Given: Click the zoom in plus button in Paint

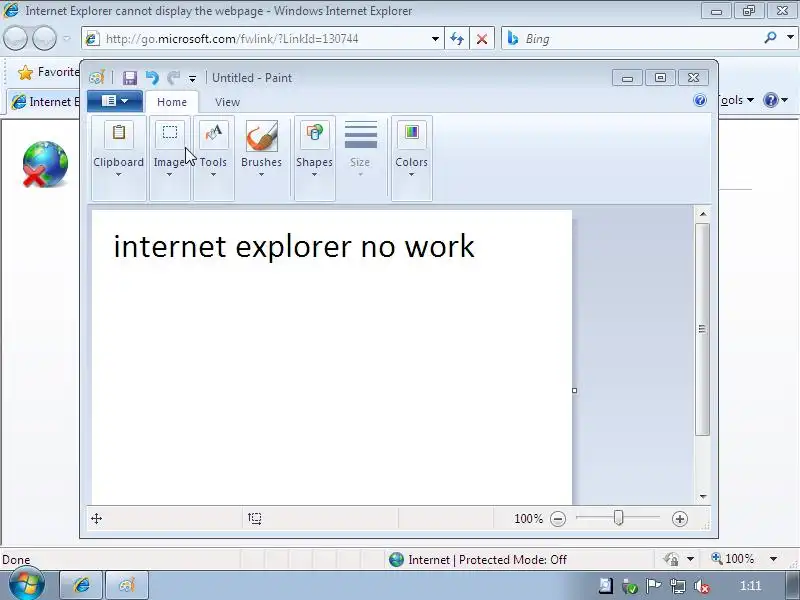Looking at the screenshot, I should point(679,519).
